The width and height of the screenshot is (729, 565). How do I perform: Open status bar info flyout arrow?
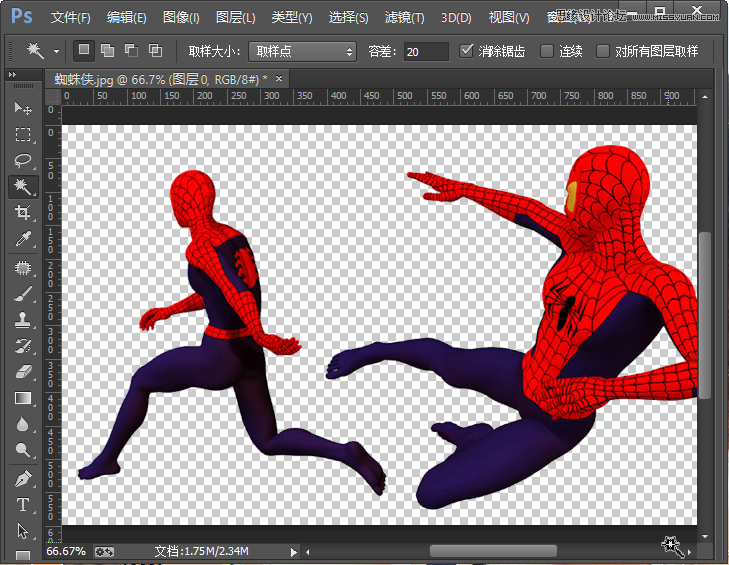pyautogui.click(x=293, y=552)
